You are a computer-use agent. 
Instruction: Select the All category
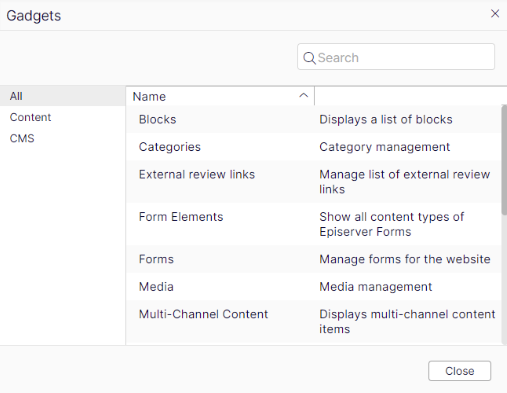point(63,96)
